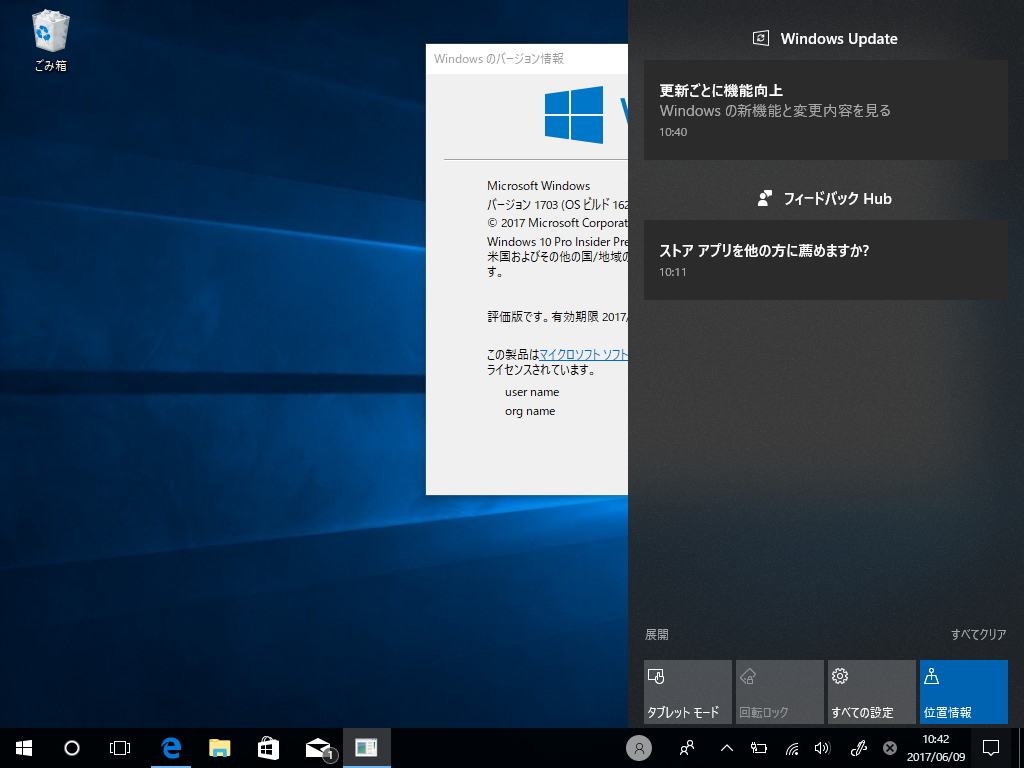This screenshot has width=1024, height=768.
Task: Expand hidden tray icons with the chevron
Action: coord(725,747)
